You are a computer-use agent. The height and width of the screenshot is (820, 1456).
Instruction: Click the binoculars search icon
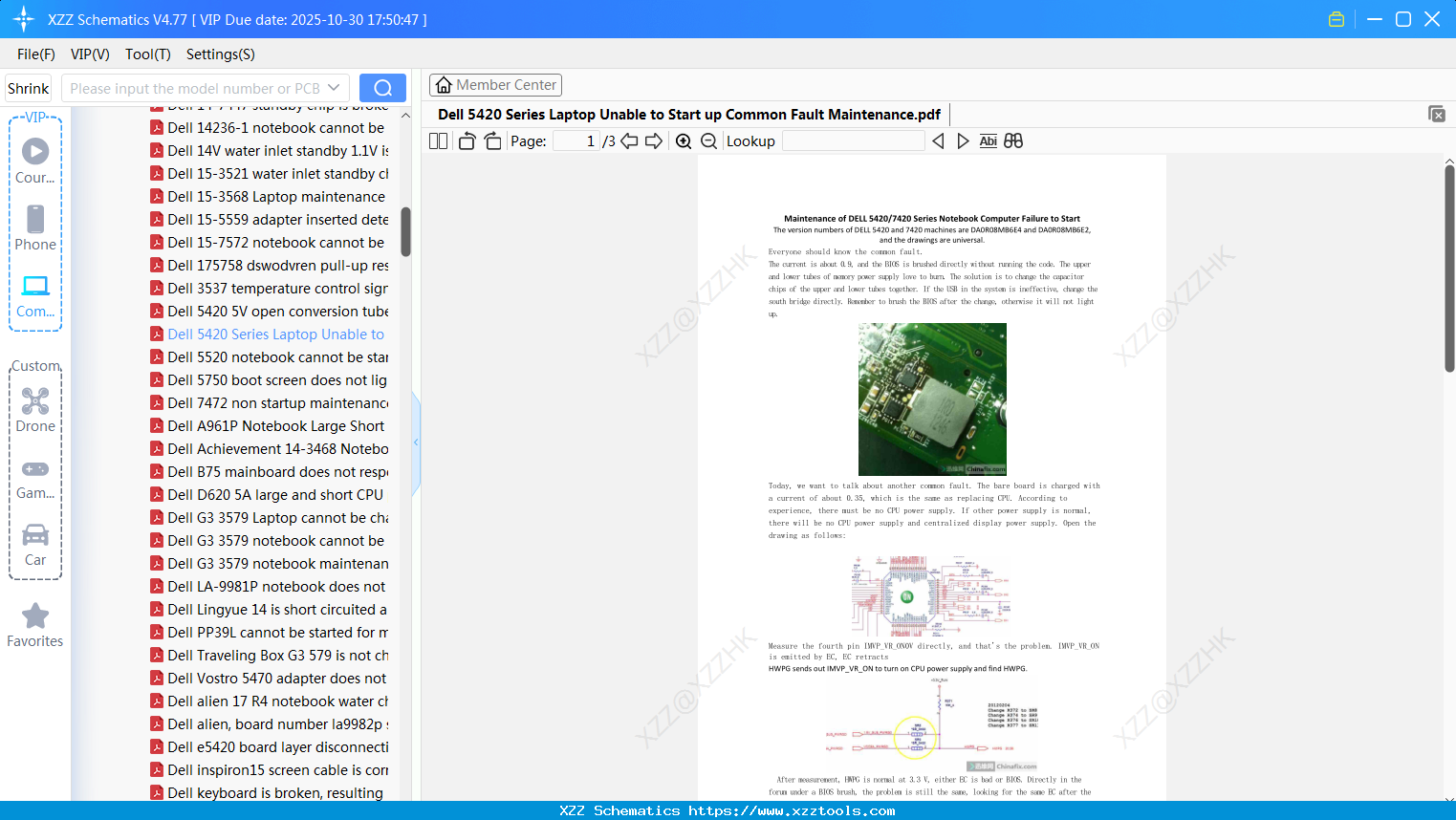click(1013, 141)
